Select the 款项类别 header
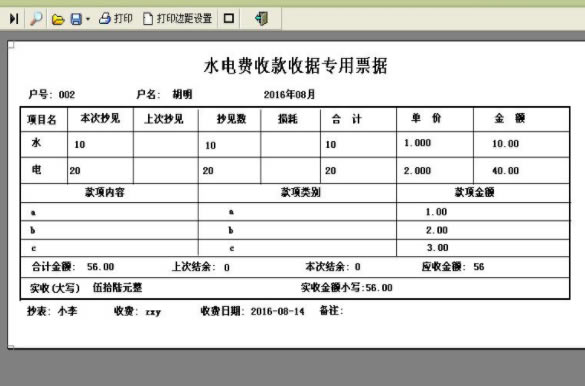The image size is (585, 386). point(300,192)
